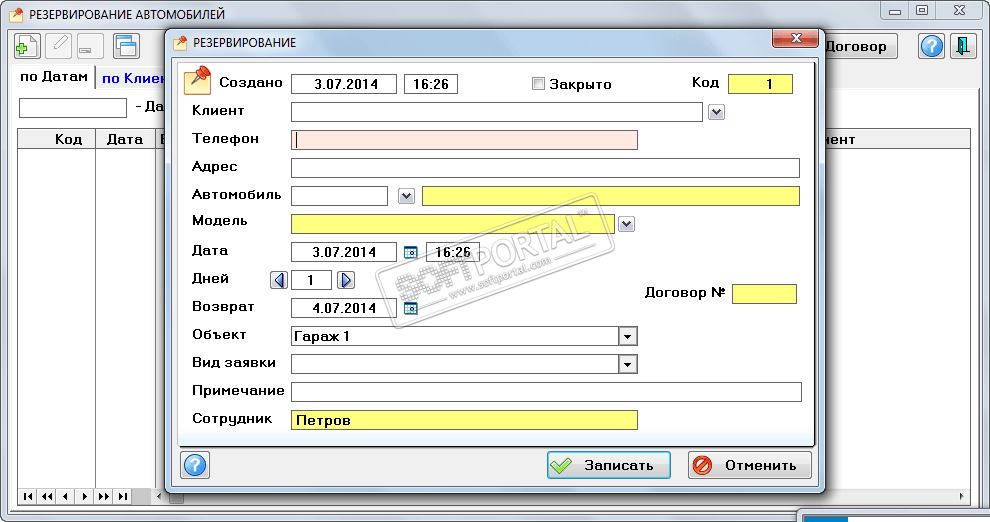Viewport: 990px width, 522px height.
Task: Click yellow car description field beside Автомобиль
Action: 611,196
